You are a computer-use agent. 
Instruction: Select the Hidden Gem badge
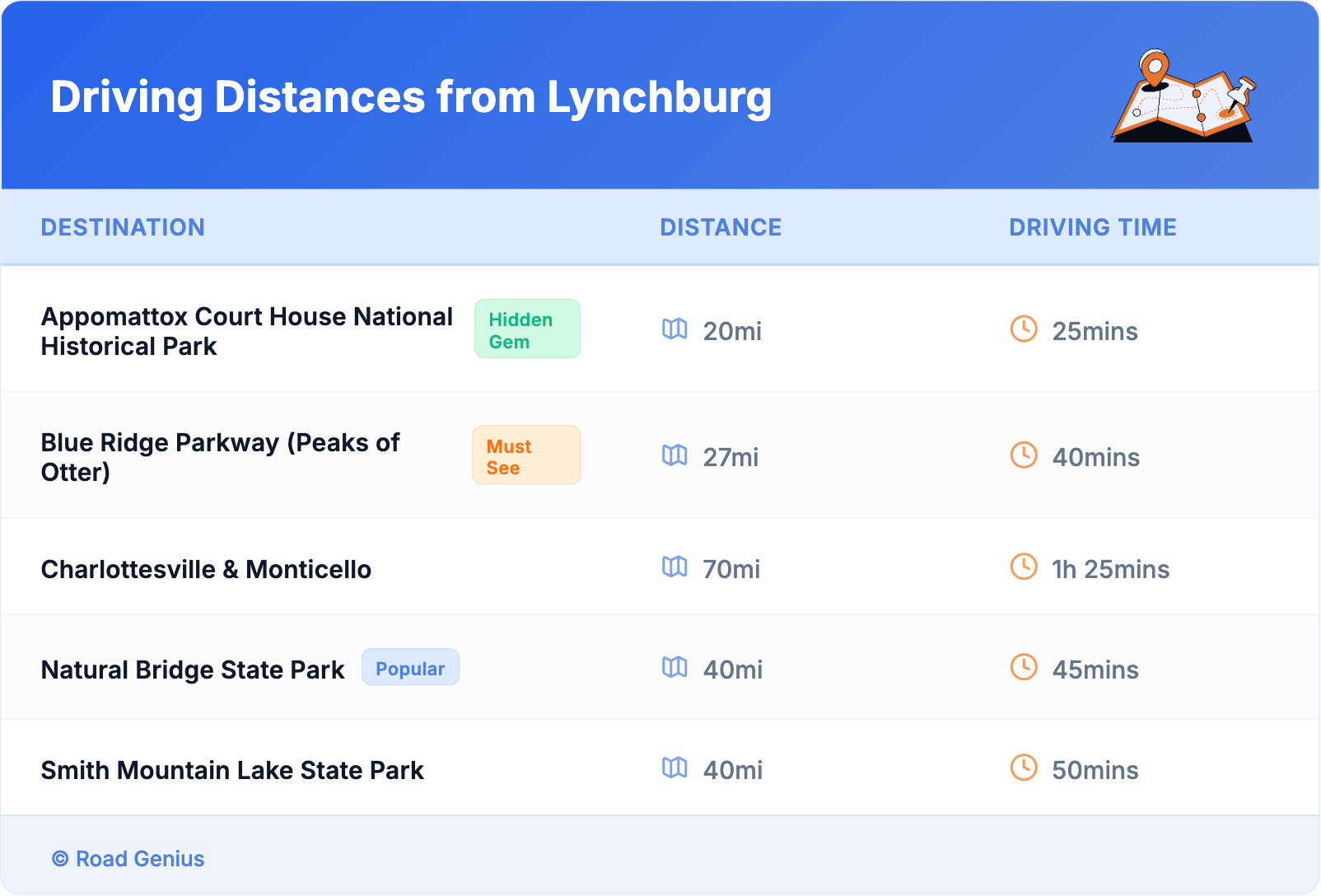[527, 329]
